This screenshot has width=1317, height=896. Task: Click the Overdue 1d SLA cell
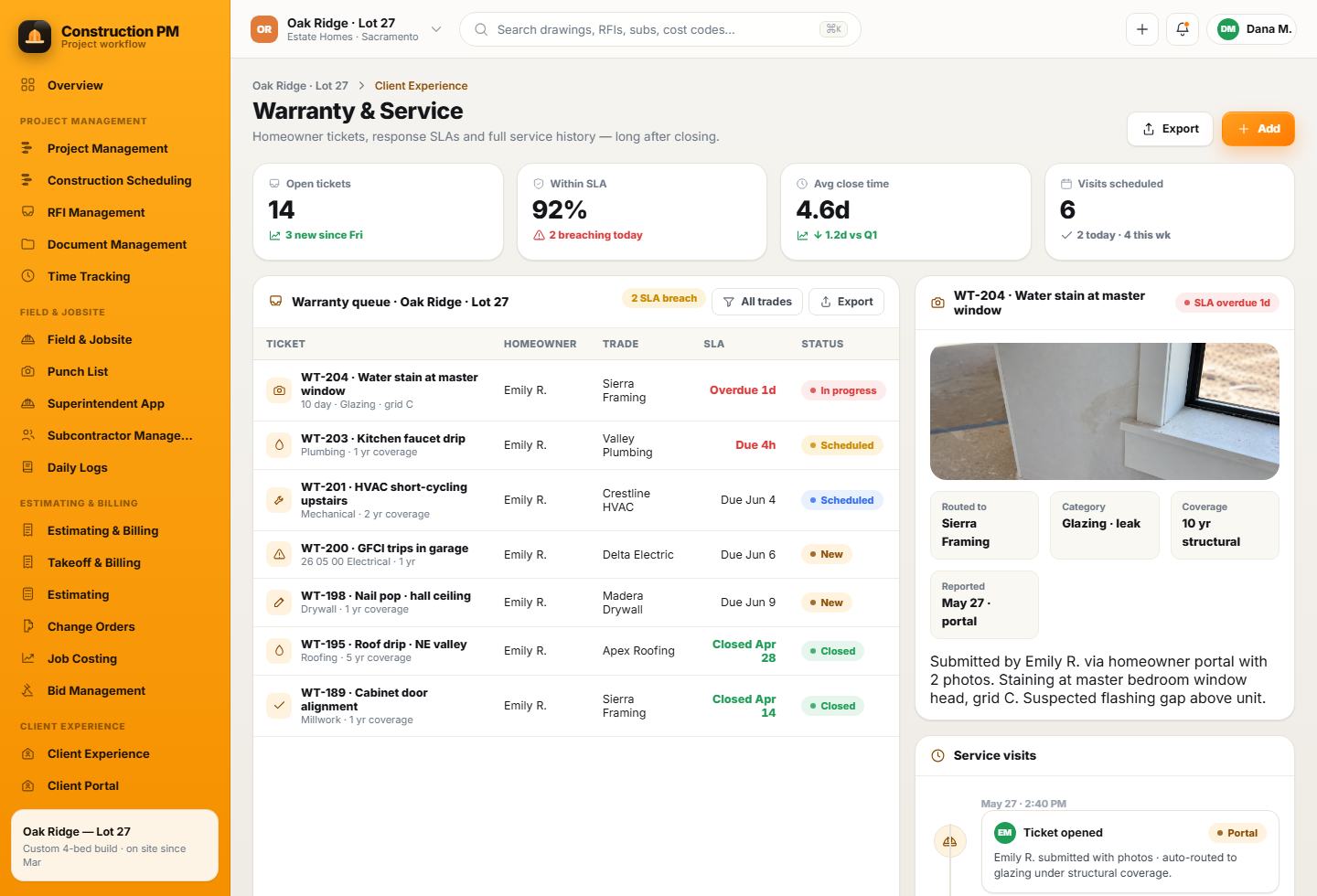(x=743, y=390)
